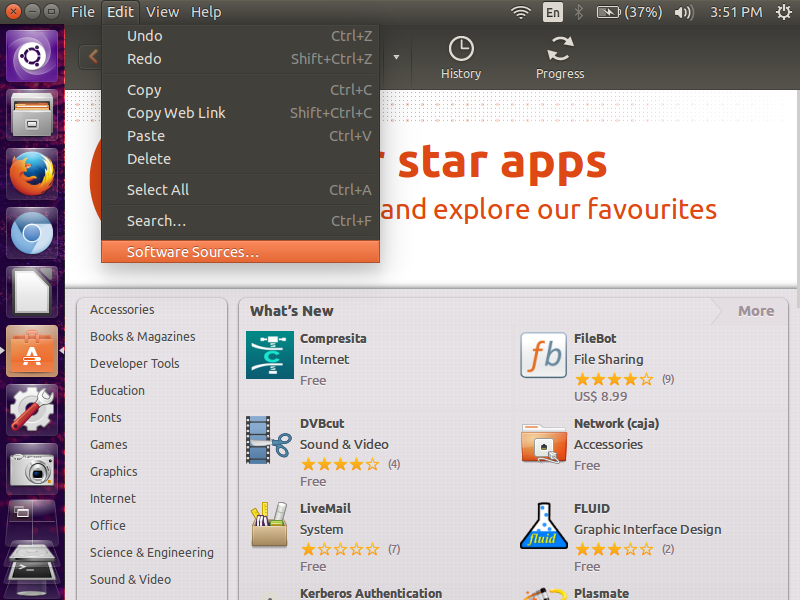Click the DVBcut film icon
The width and height of the screenshot is (800, 600).
click(269, 440)
